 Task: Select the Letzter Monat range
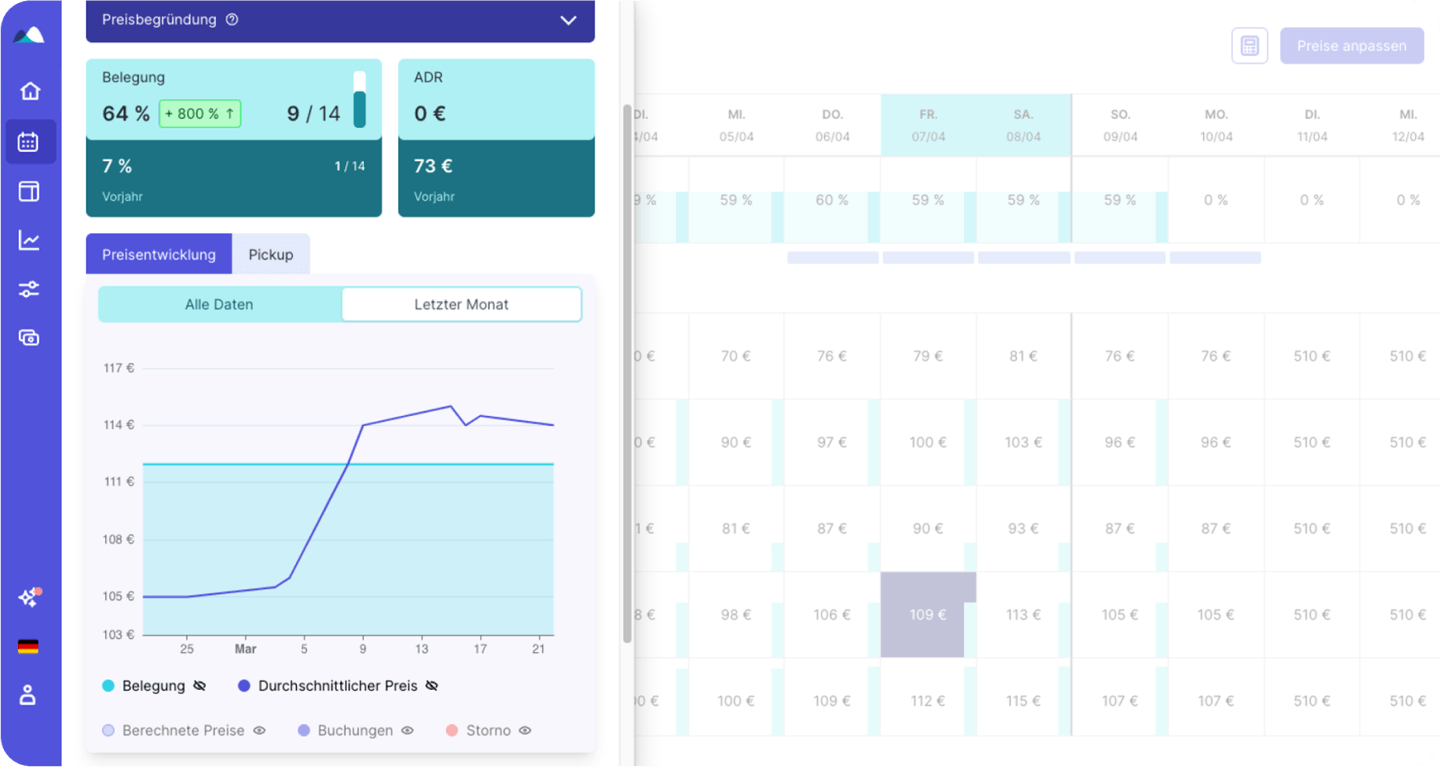pos(461,304)
